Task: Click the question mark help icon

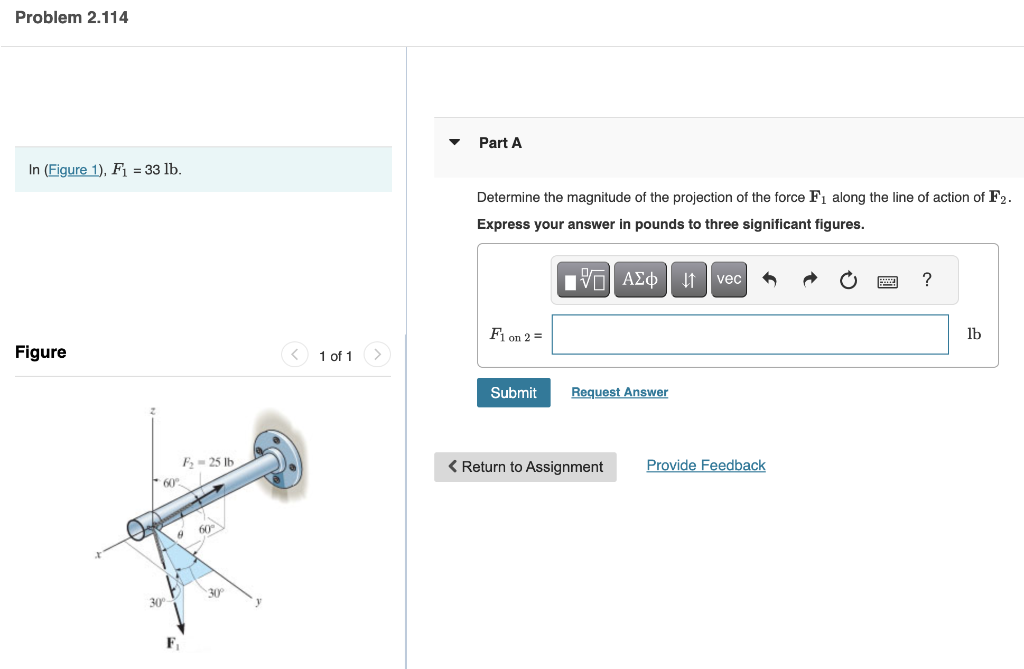Action: coord(926,280)
